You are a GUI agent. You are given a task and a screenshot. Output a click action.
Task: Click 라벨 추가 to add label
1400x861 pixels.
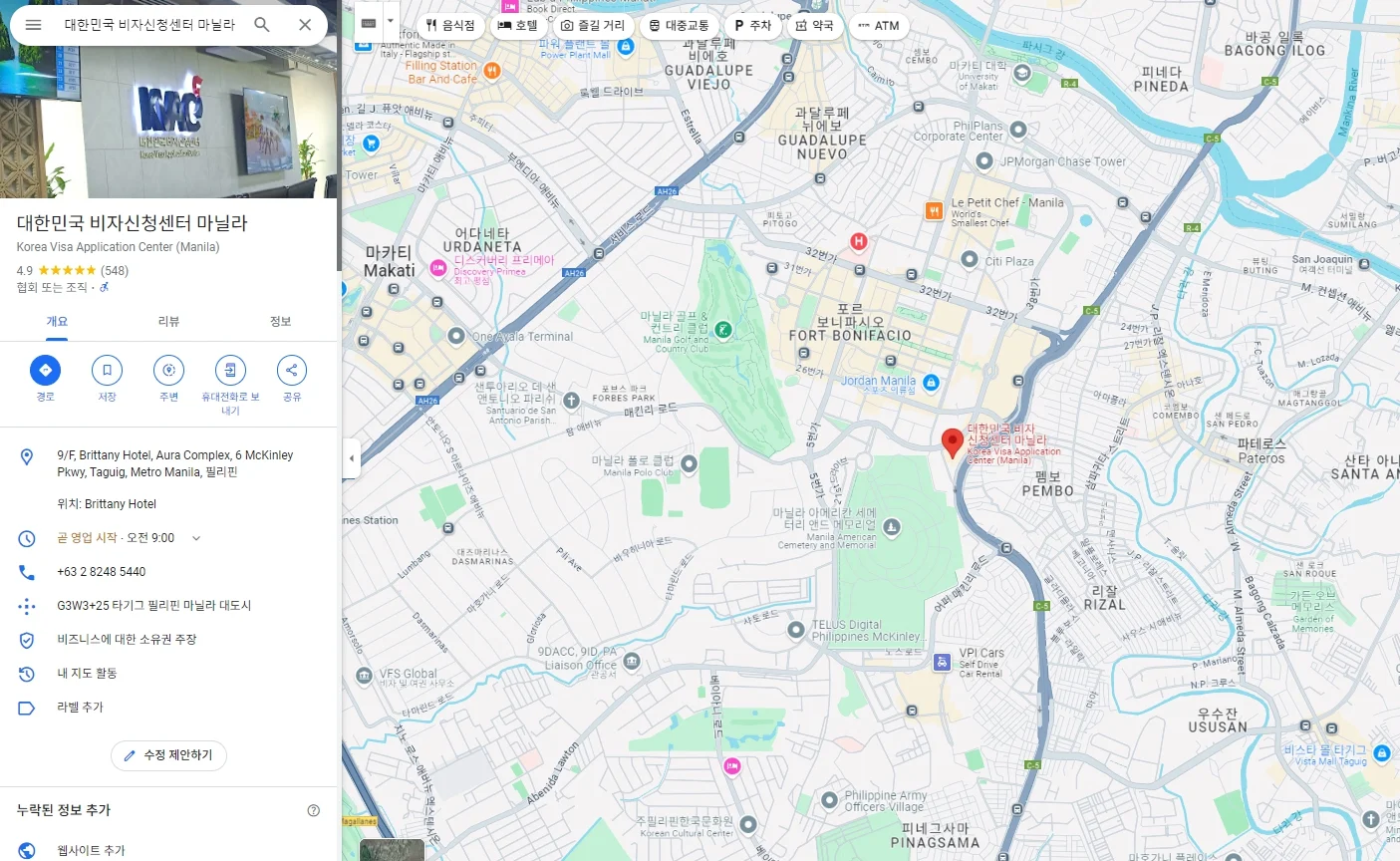[80, 708]
